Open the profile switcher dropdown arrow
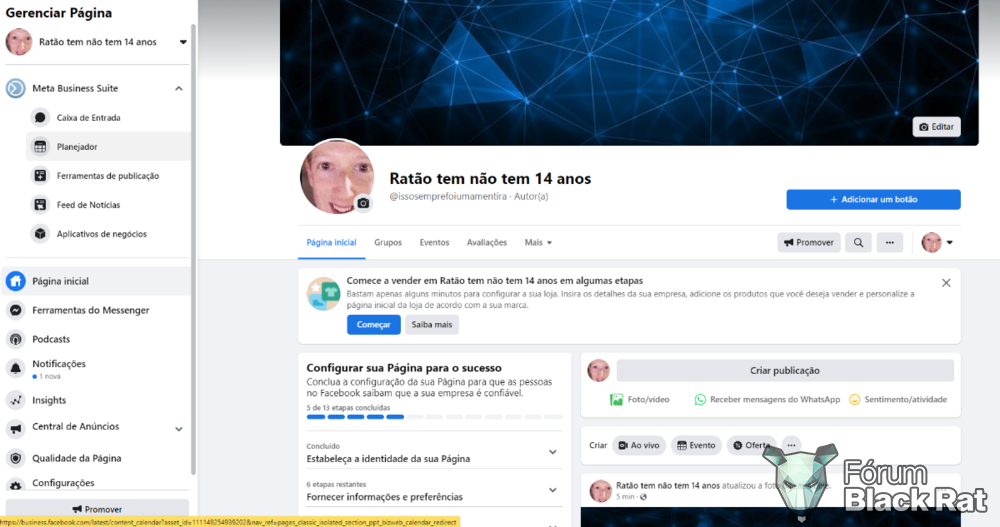1000x527 pixels. 950,242
